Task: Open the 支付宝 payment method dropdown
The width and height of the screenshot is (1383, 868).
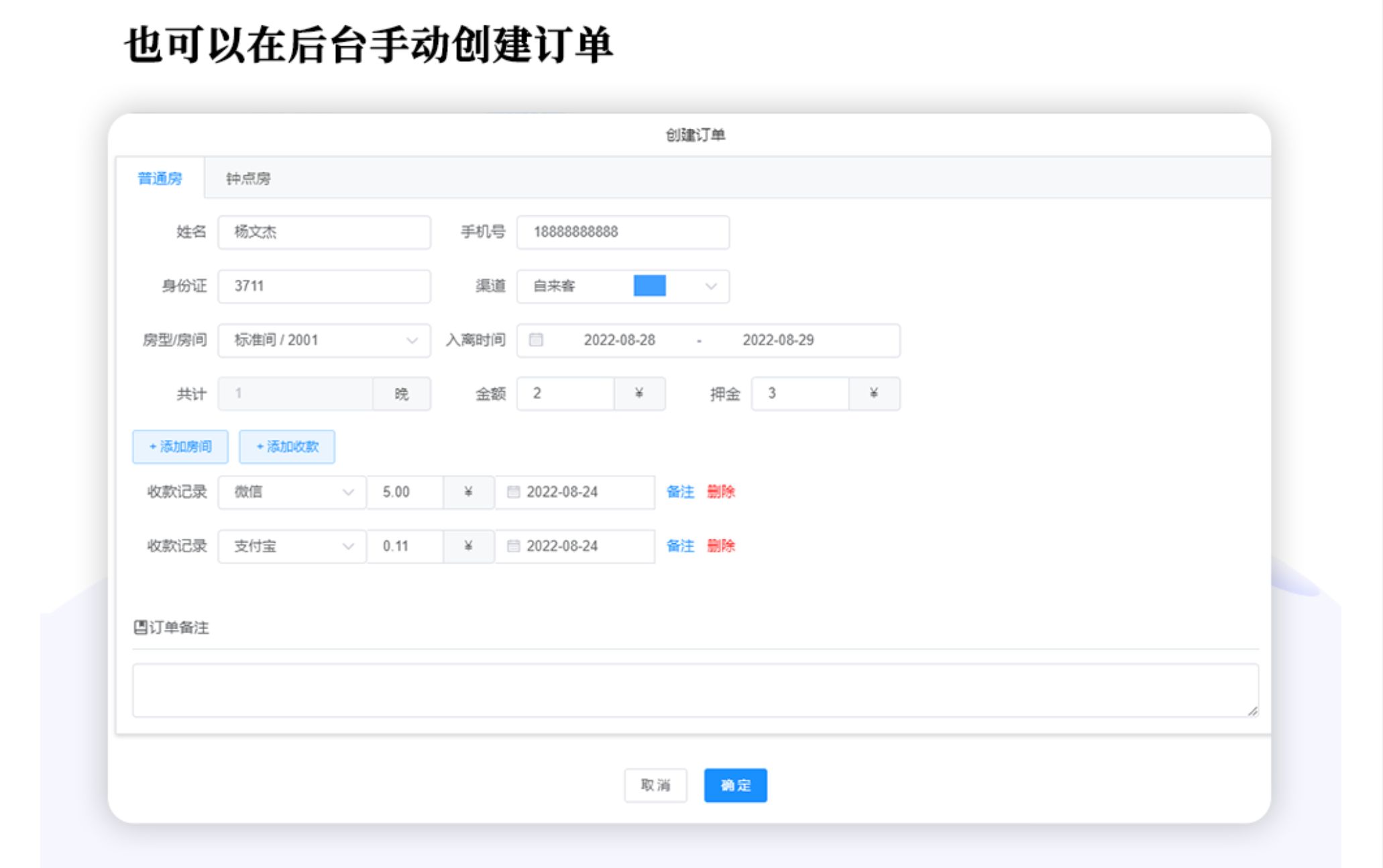Action: 292,547
